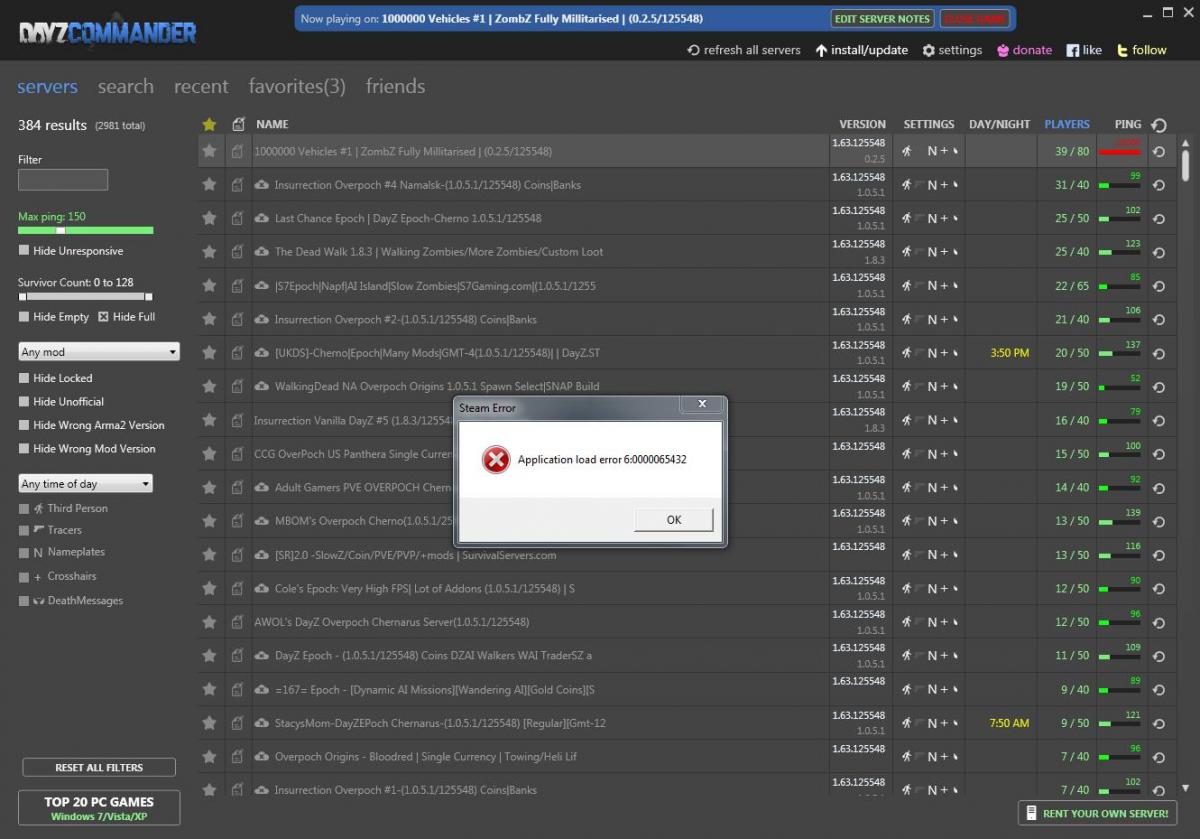
Task: Click the RESET ALL FILTERS button
Action: pos(98,767)
